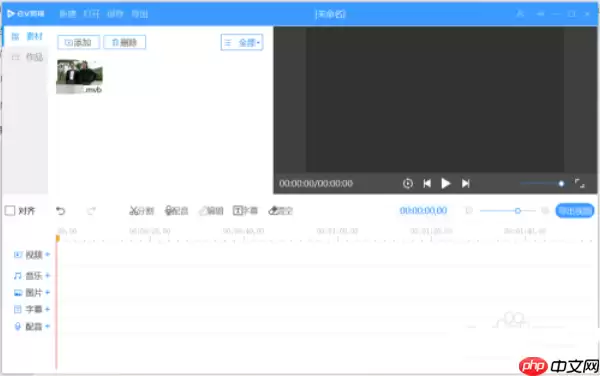Open the 打开 (Open) menu item
The image size is (600, 376).
pos(91,14)
